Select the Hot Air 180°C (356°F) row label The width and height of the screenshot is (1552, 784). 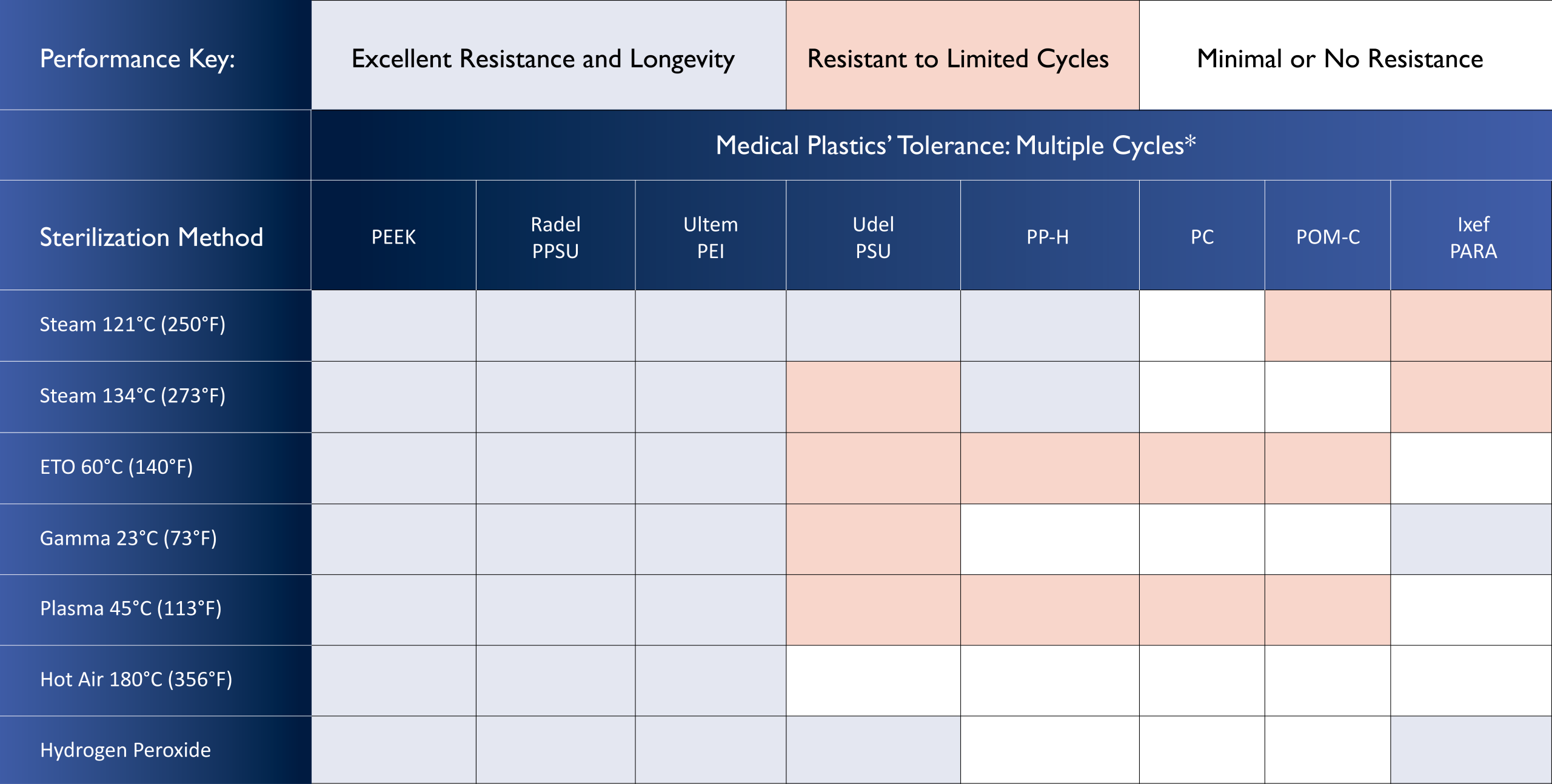click(136, 679)
